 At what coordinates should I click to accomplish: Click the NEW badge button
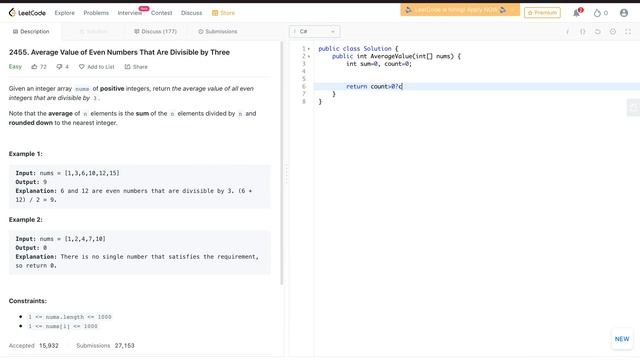[x=622, y=339]
